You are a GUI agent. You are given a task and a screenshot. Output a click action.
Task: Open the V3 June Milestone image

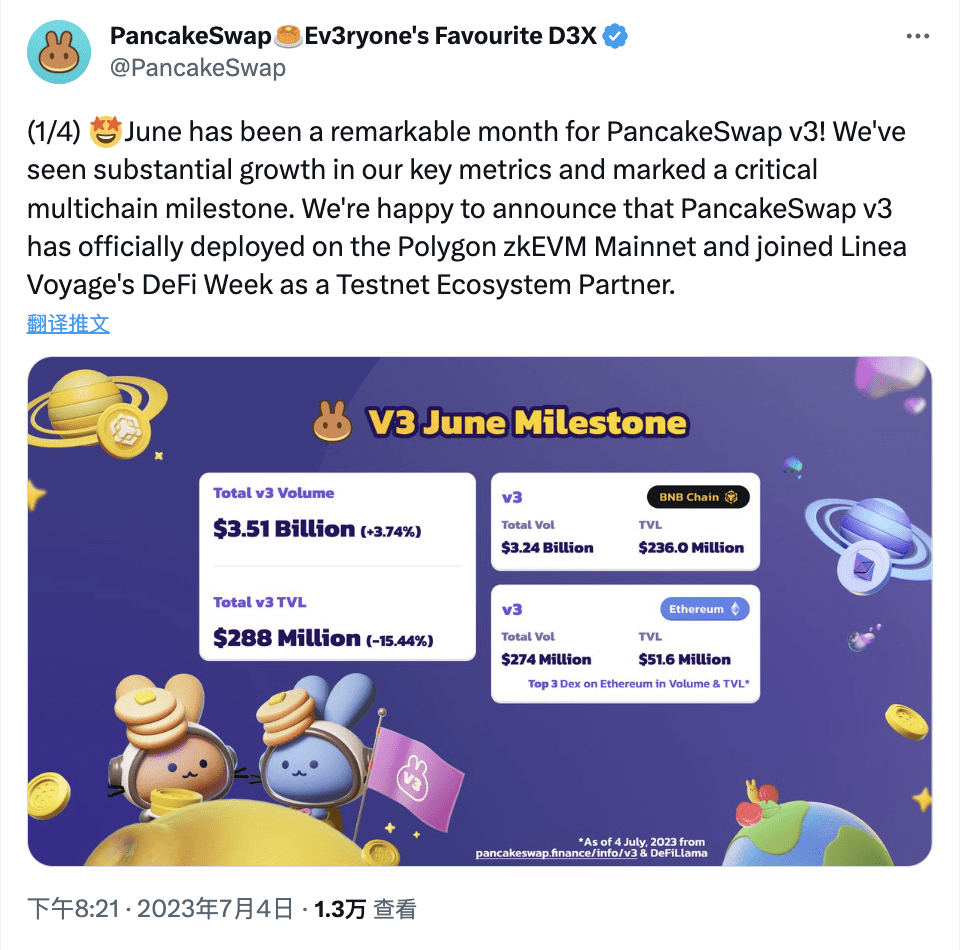[480, 608]
